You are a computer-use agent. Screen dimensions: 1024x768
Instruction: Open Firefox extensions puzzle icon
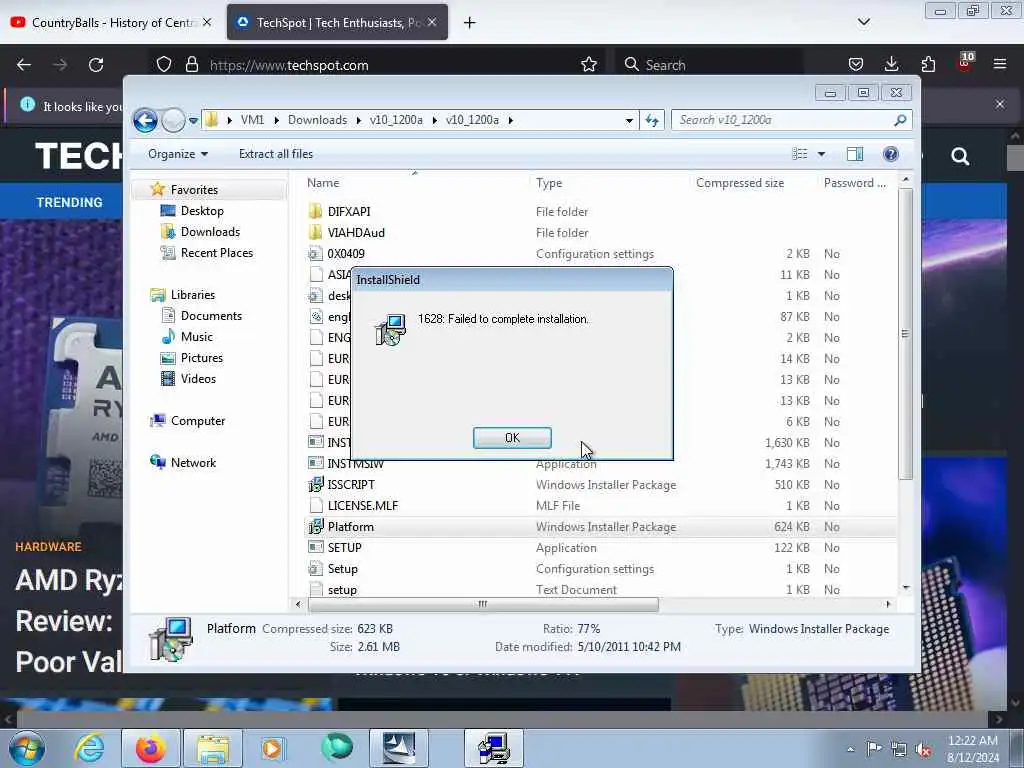928,64
